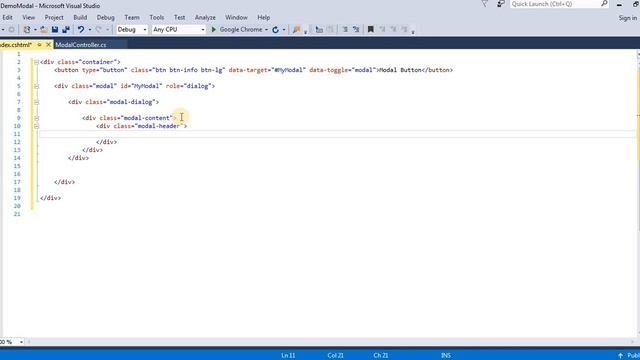
Task: Click the Google Chrome run button label
Action: coord(241,29)
